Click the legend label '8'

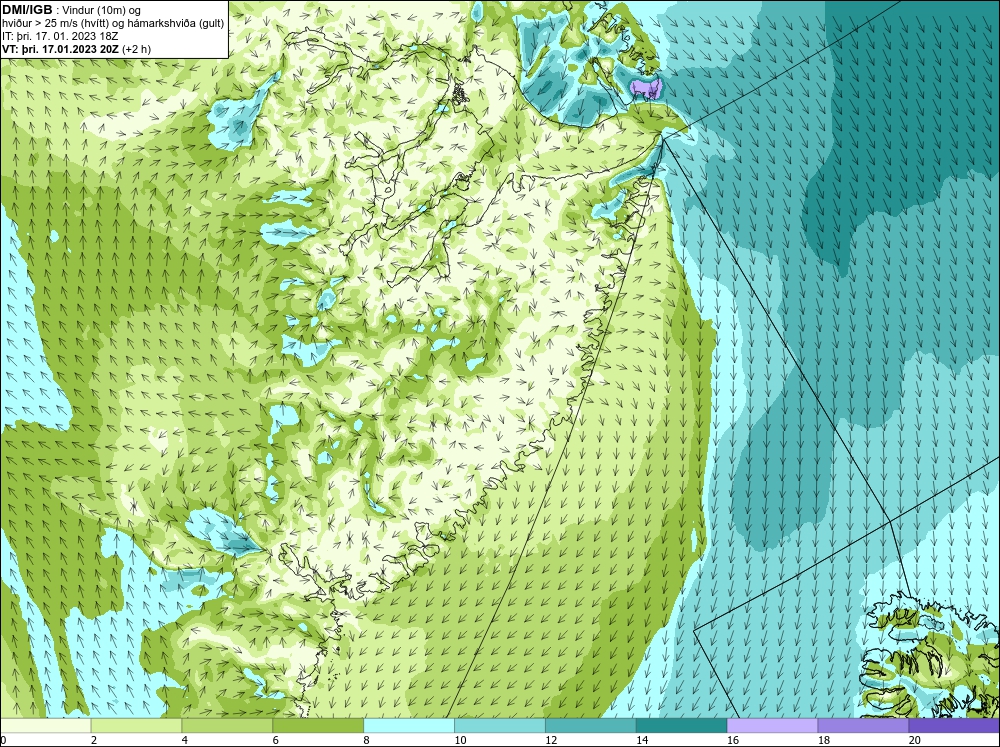point(367,740)
